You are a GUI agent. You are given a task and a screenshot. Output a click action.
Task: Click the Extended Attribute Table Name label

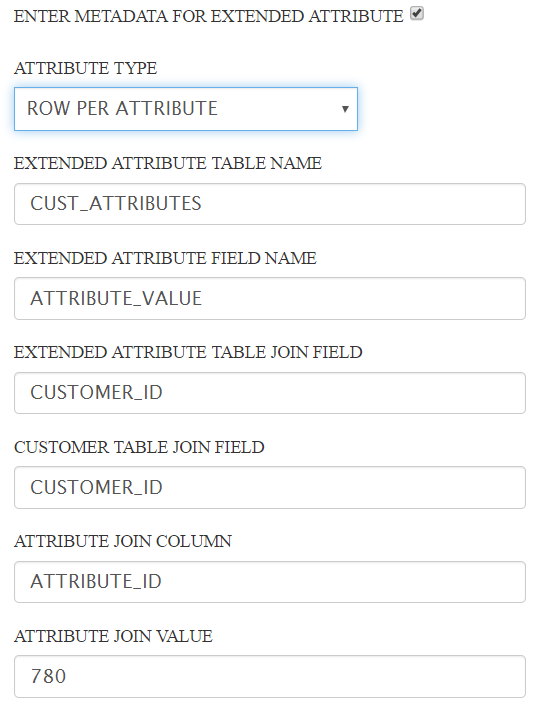pos(168,163)
